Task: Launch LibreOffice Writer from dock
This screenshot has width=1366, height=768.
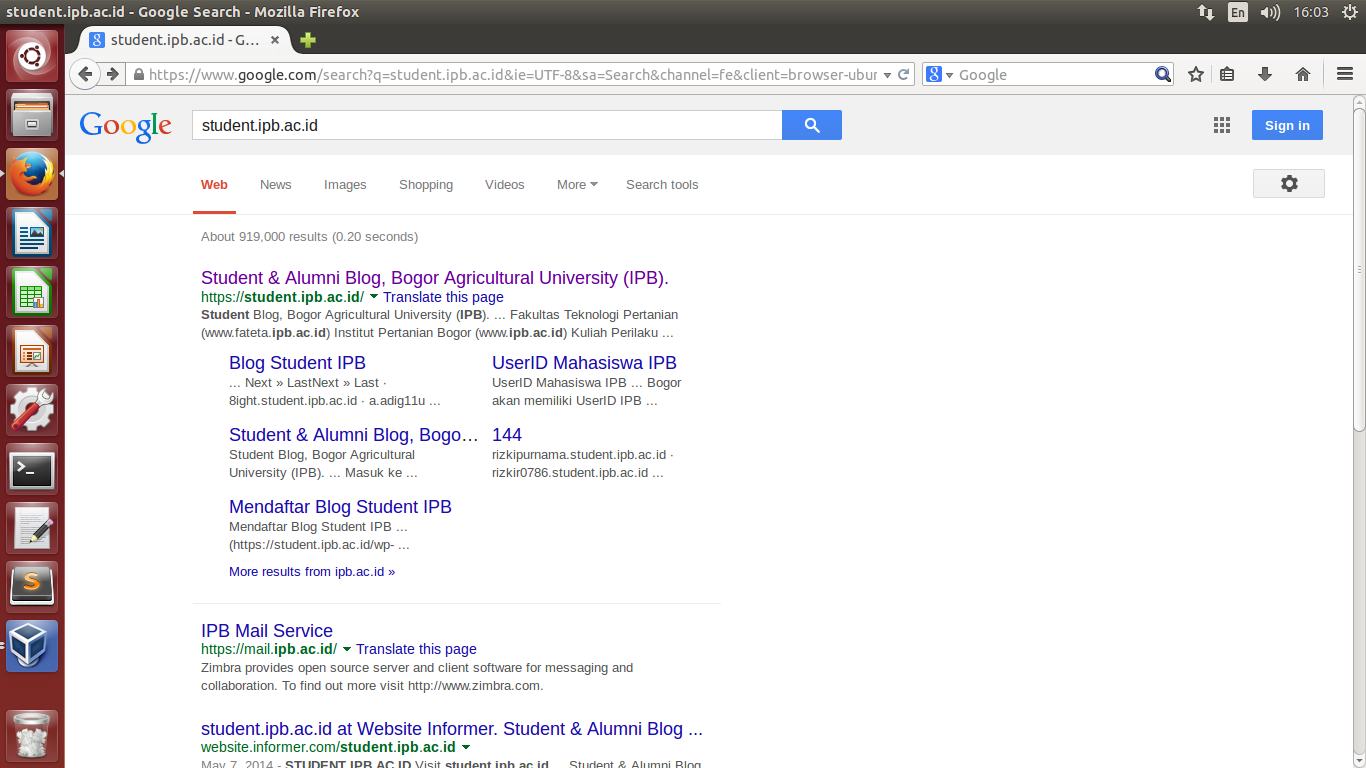Action: point(33,233)
